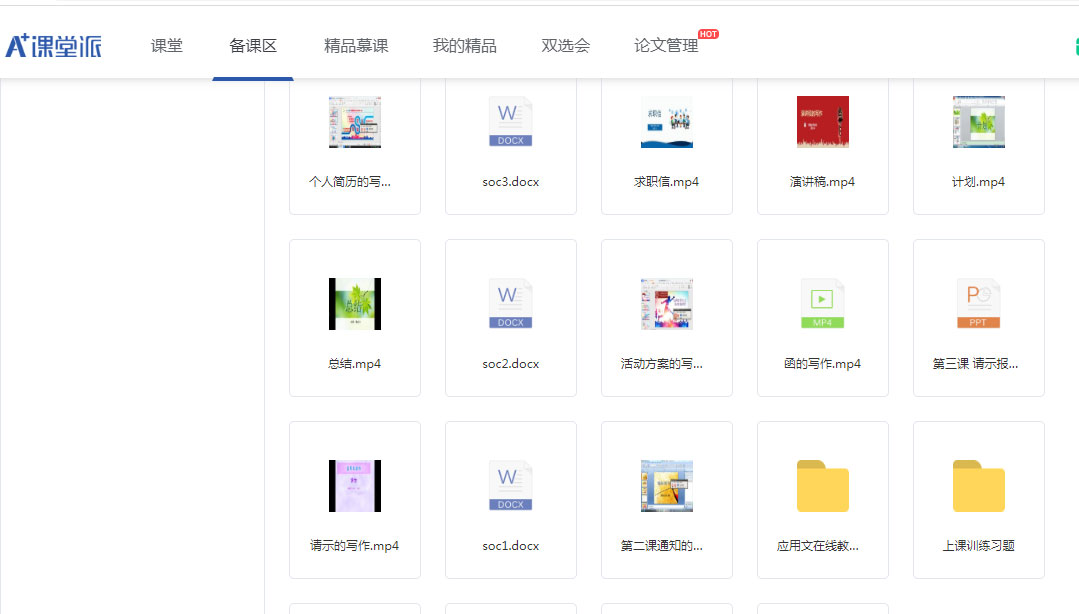Click the 请示的写作.mp4 file name
The width and height of the screenshot is (1079, 614).
coord(354,546)
